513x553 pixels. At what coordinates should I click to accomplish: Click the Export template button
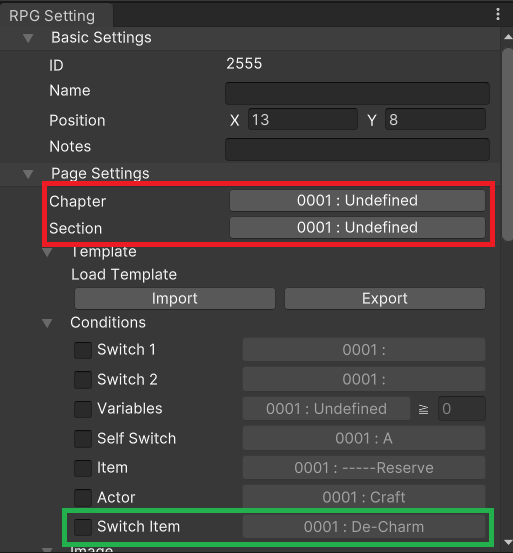point(385,299)
